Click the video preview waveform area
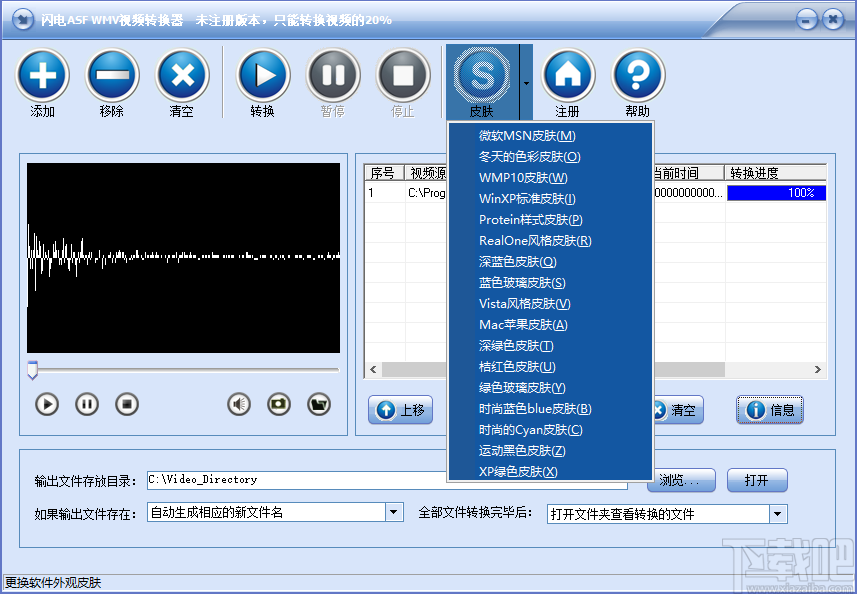This screenshot has height=594, width=857. click(184, 258)
